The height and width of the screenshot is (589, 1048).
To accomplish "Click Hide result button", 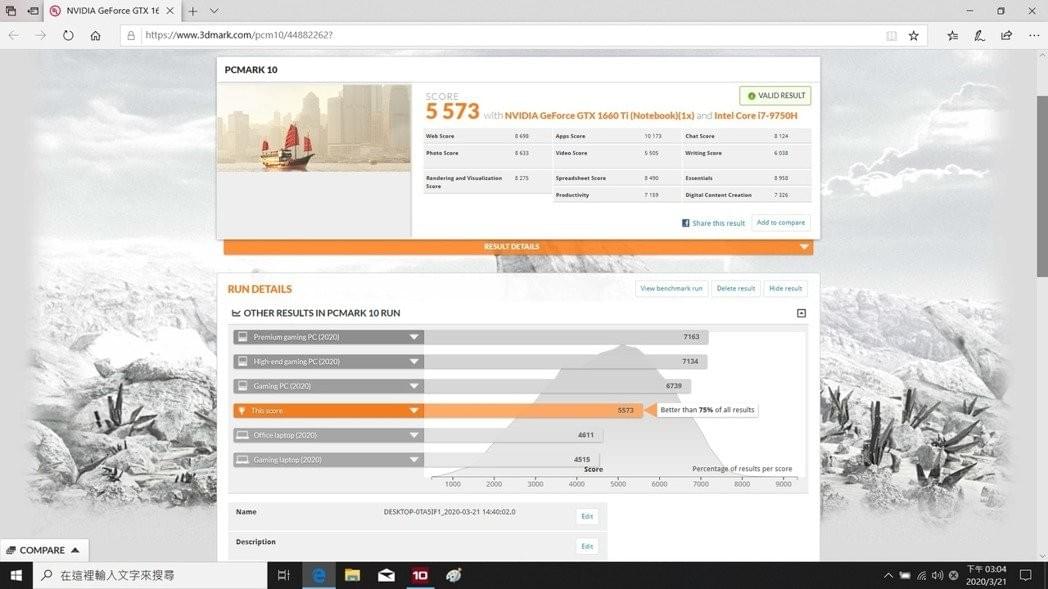I will (x=785, y=289).
